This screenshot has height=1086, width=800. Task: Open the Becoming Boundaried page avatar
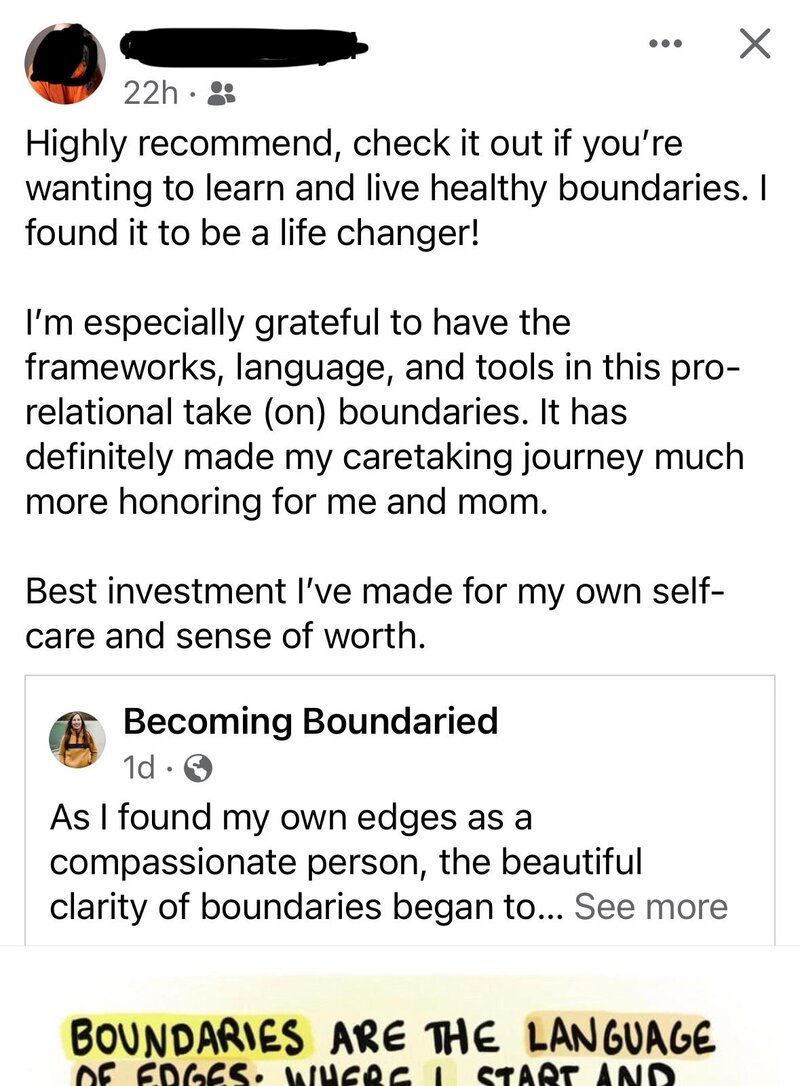pyautogui.click(x=77, y=740)
